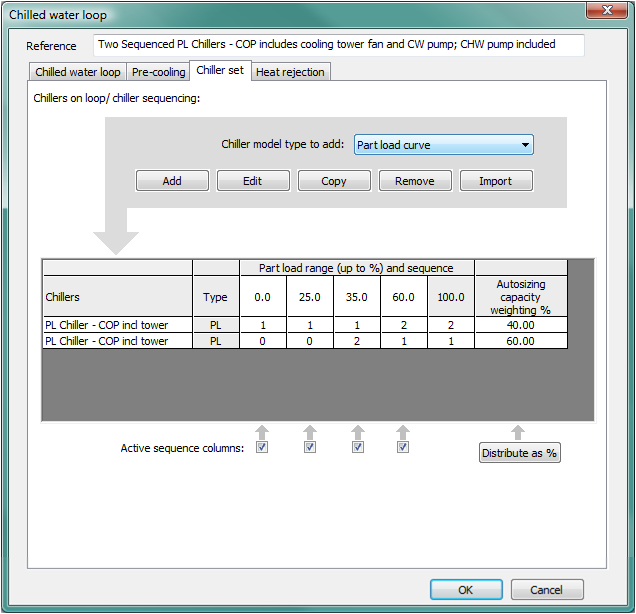Click the Import button
This screenshot has height=614, width=636.
click(495, 181)
